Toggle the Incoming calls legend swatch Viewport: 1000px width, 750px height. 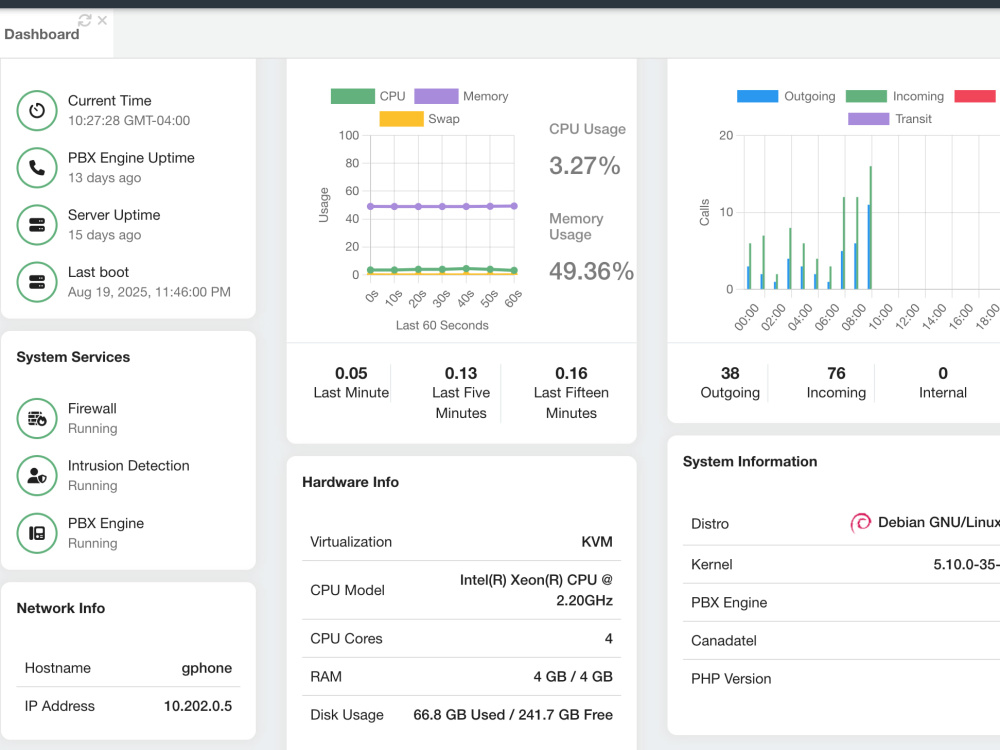(x=866, y=96)
